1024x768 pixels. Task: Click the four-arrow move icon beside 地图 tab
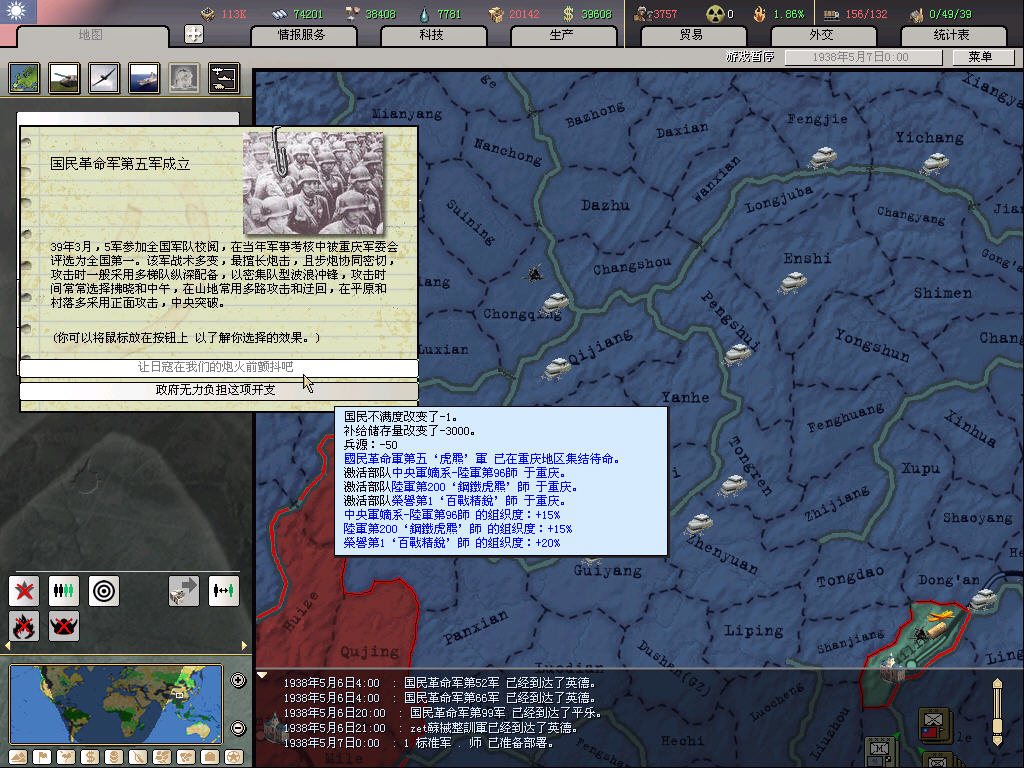[194, 34]
